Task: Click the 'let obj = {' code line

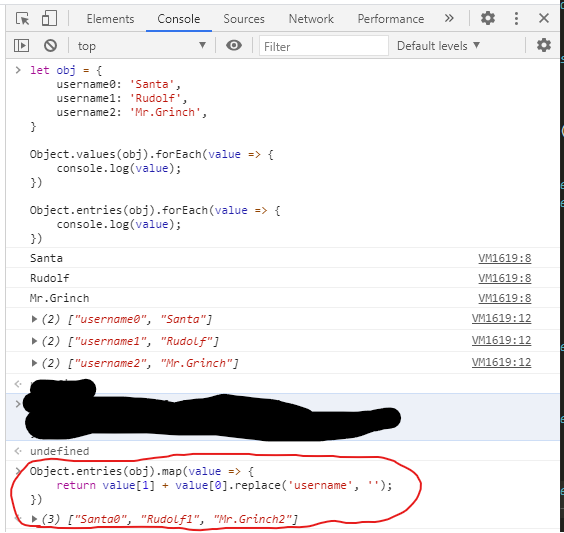Action: [x=66, y=70]
